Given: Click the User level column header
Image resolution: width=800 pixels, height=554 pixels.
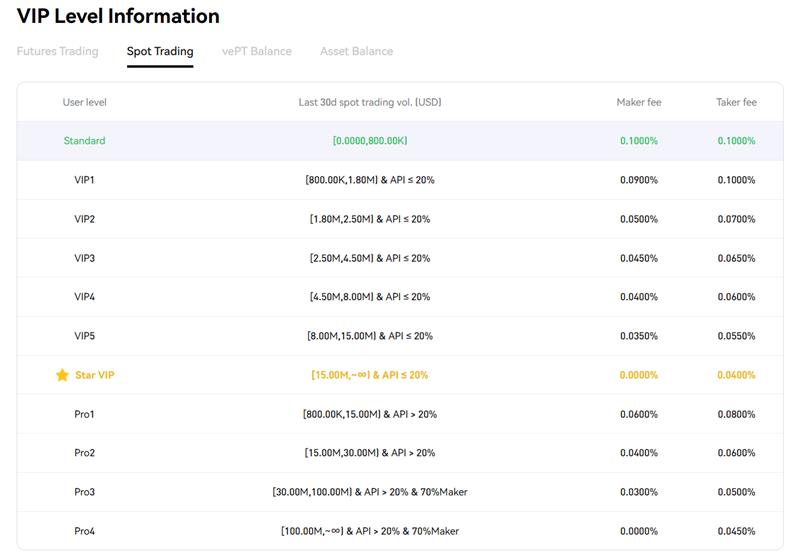Looking at the screenshot, I should 84,102.
